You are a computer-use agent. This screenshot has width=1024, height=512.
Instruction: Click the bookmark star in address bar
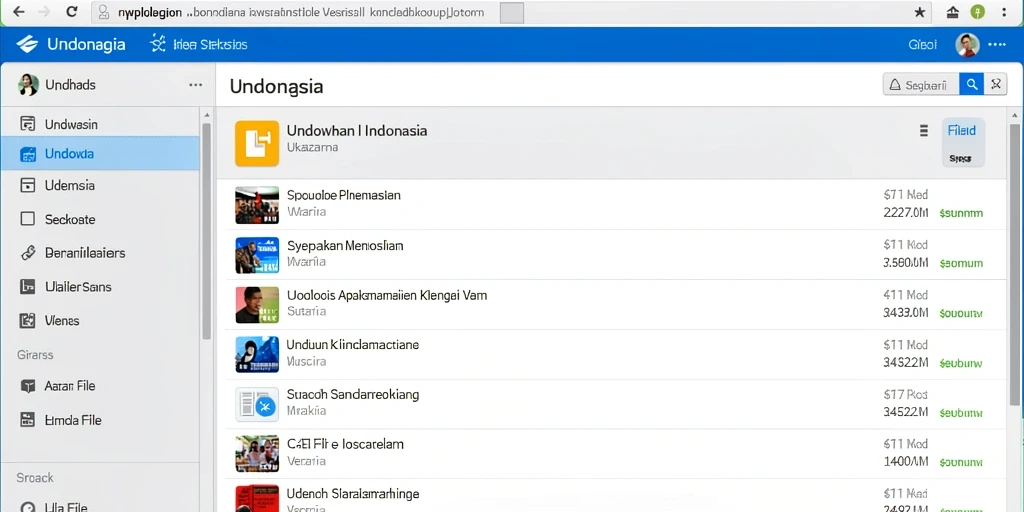pyautogui.click(x=920, y=12)
